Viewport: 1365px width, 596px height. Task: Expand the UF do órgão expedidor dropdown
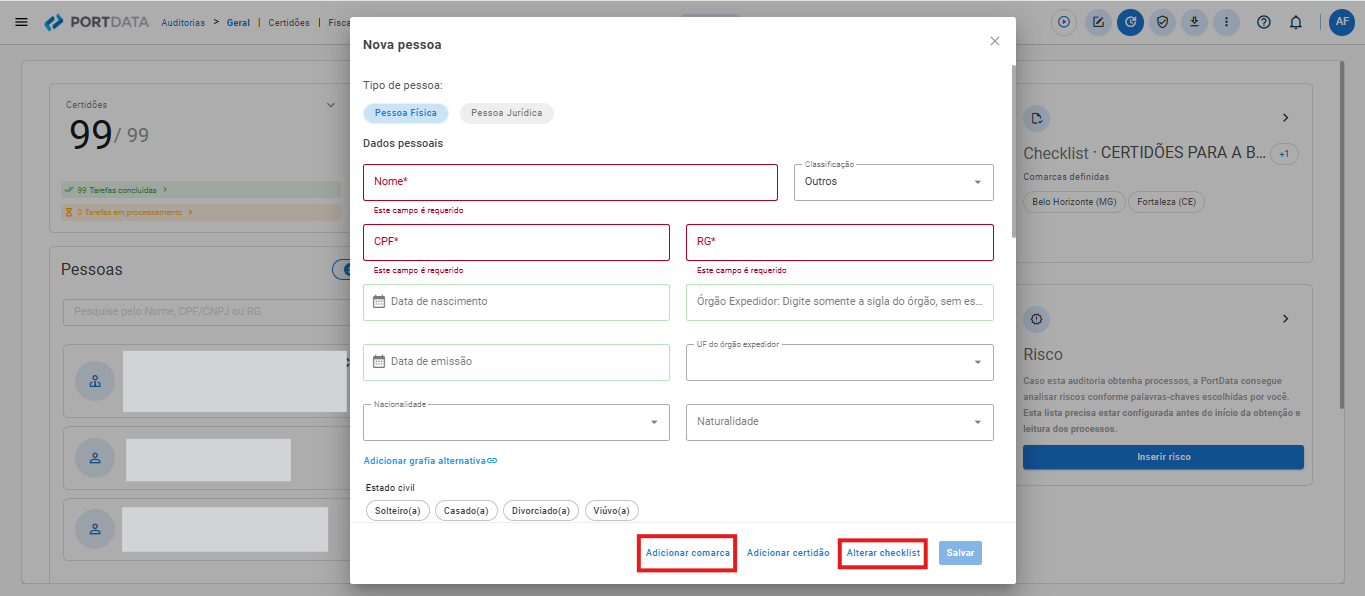839,363
